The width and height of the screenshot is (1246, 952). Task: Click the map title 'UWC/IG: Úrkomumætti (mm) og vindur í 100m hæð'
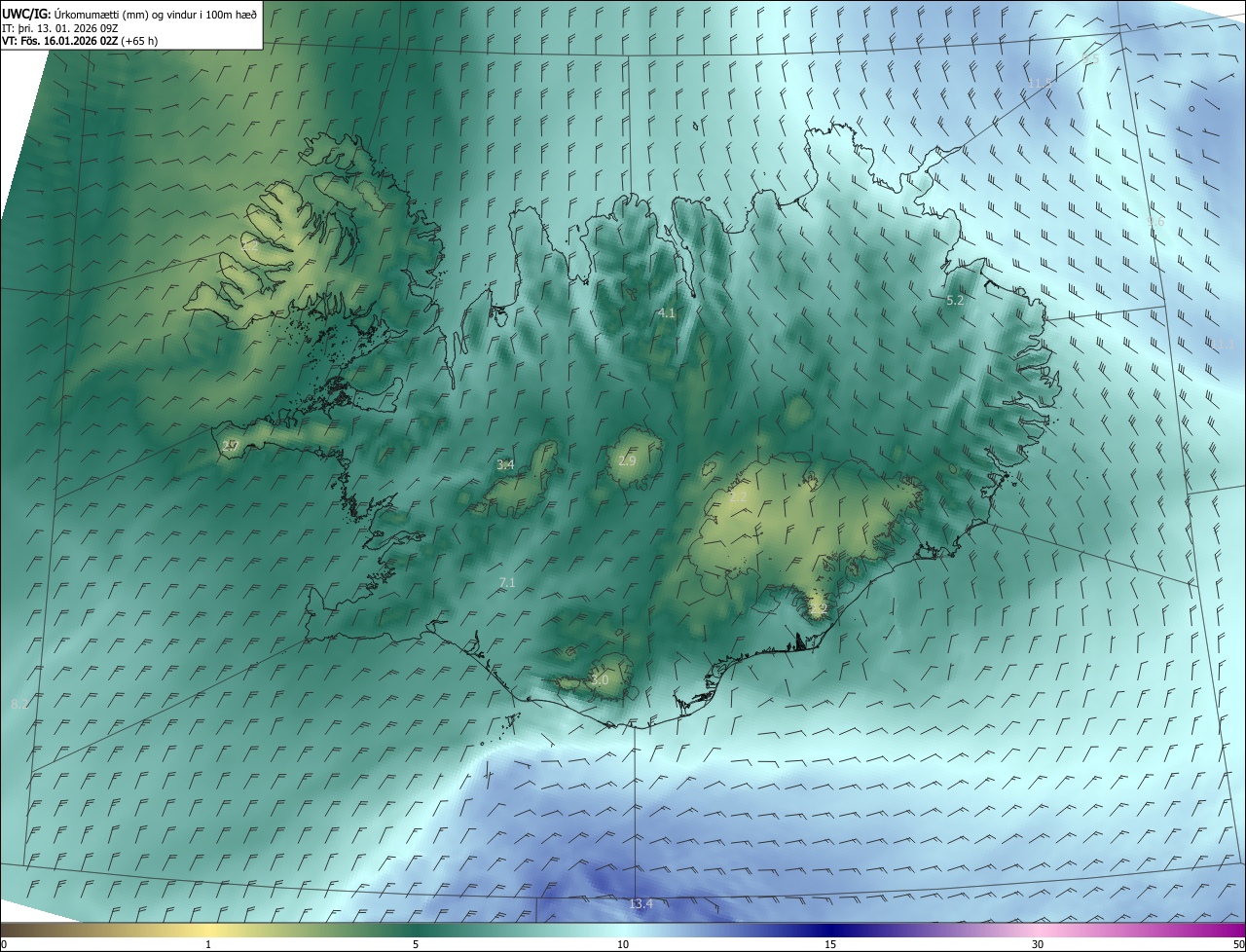[129, 15]
